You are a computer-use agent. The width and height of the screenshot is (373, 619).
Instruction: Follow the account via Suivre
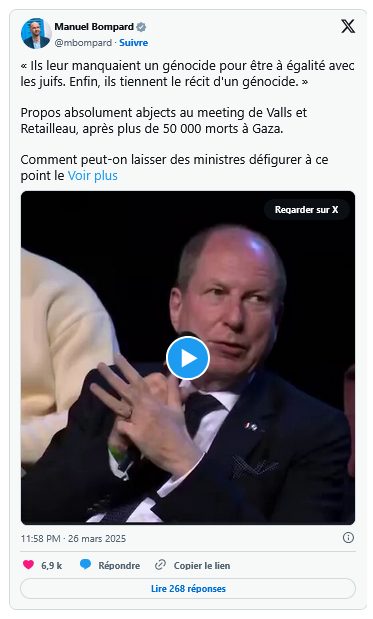click(x=133, y=43)
